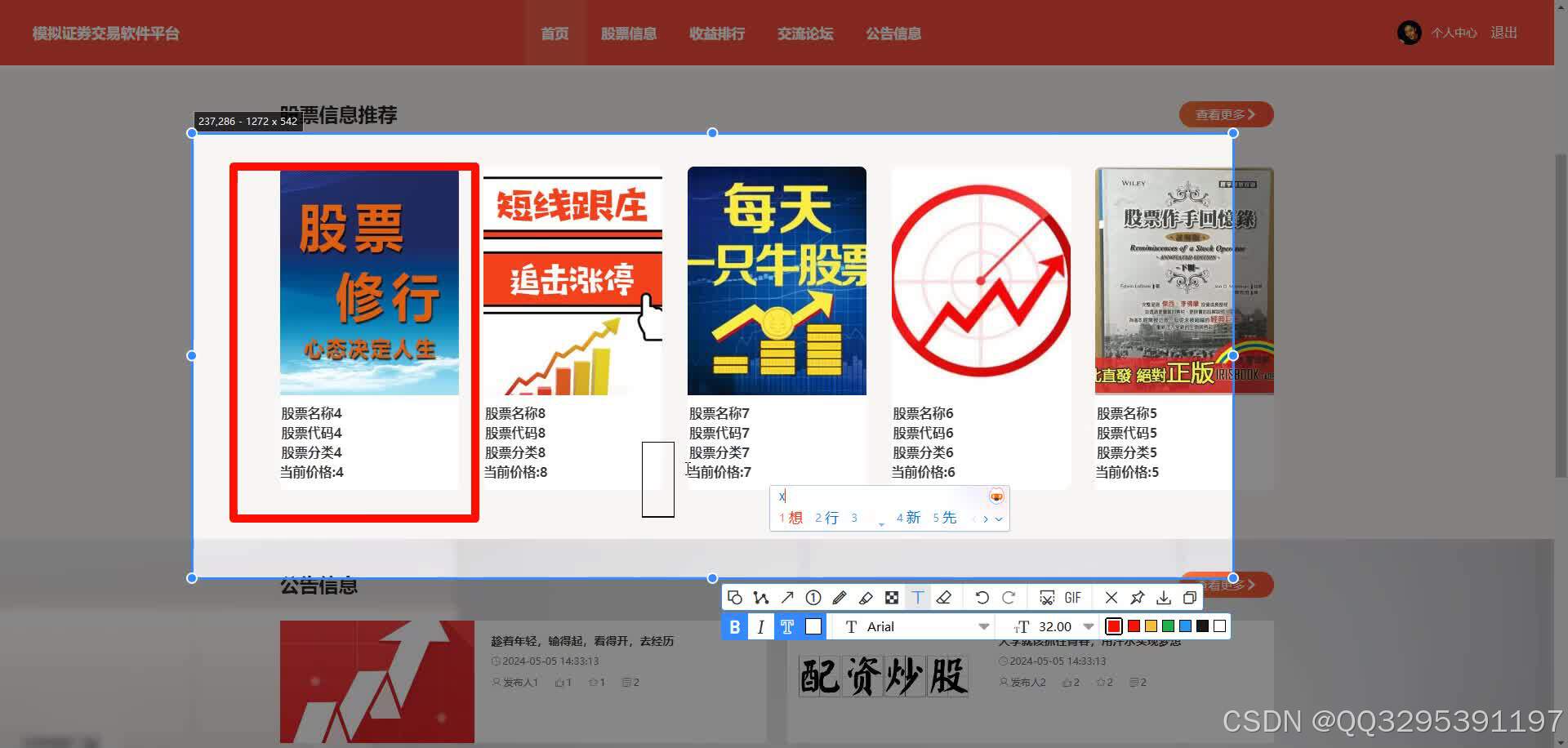
Task: Choose IME candidate 1 想
Action: point(791,518)
